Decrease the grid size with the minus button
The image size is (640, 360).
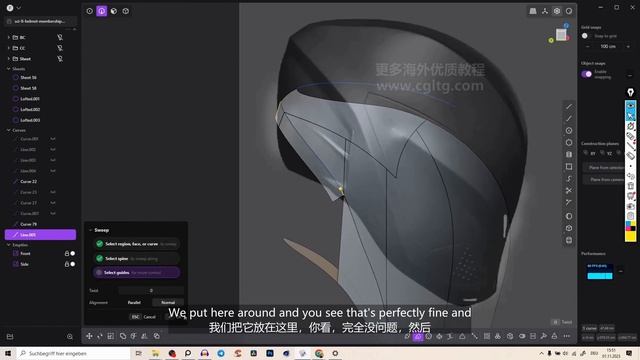(587, 47)
